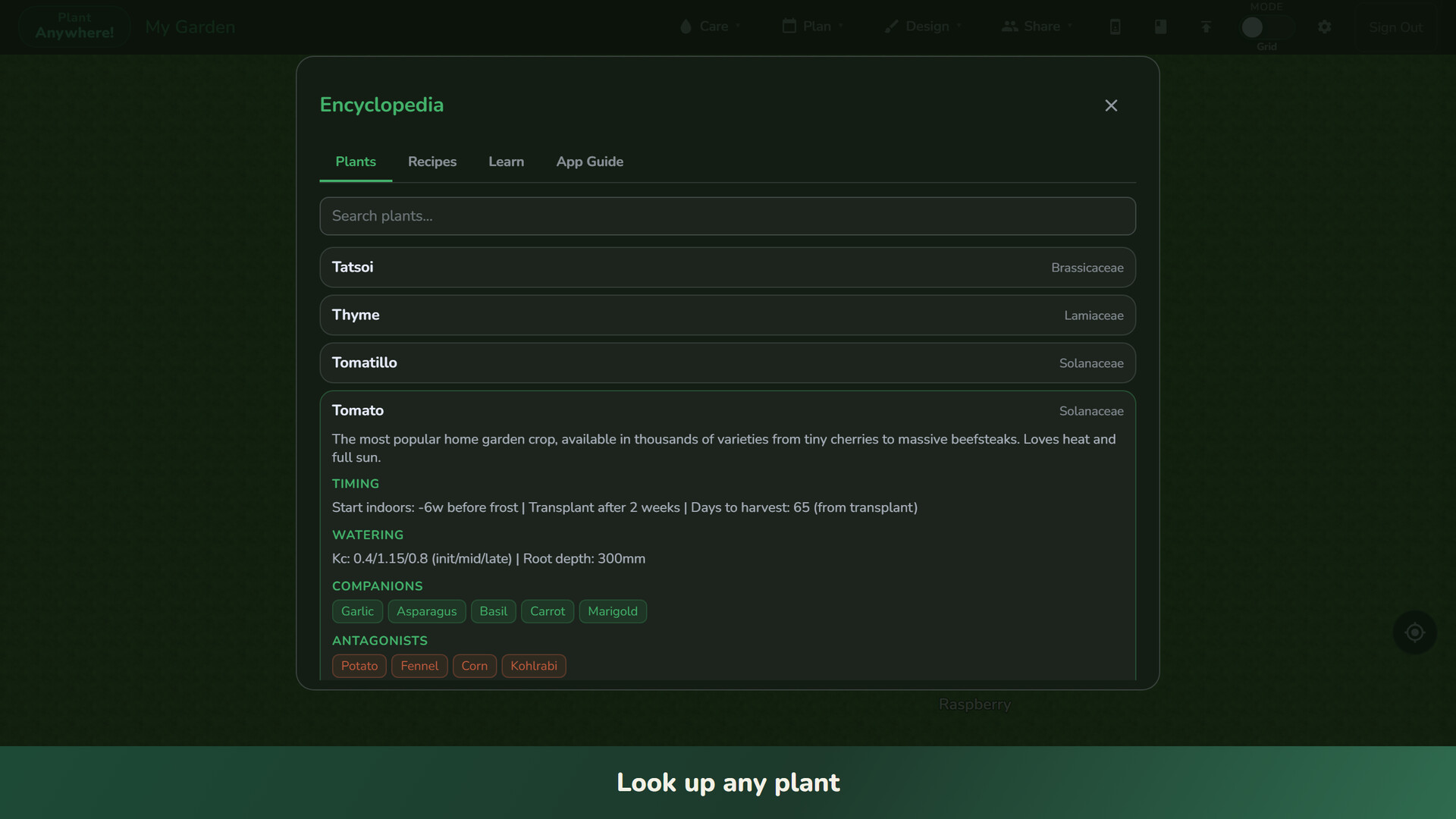
Task: Open the Care dropdown menu
Action: (x=710, y=27)
